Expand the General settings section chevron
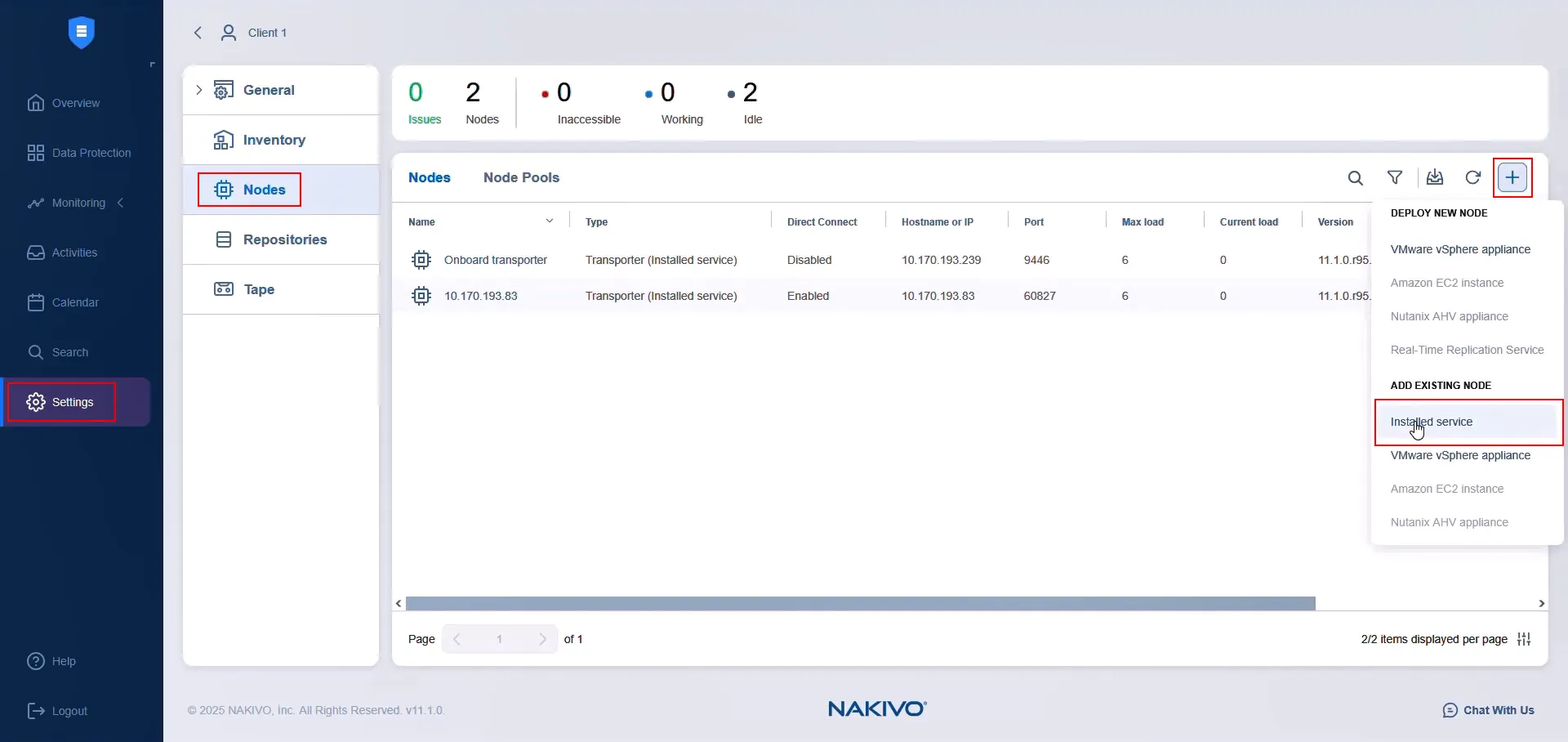 click(x=198, y=90)
